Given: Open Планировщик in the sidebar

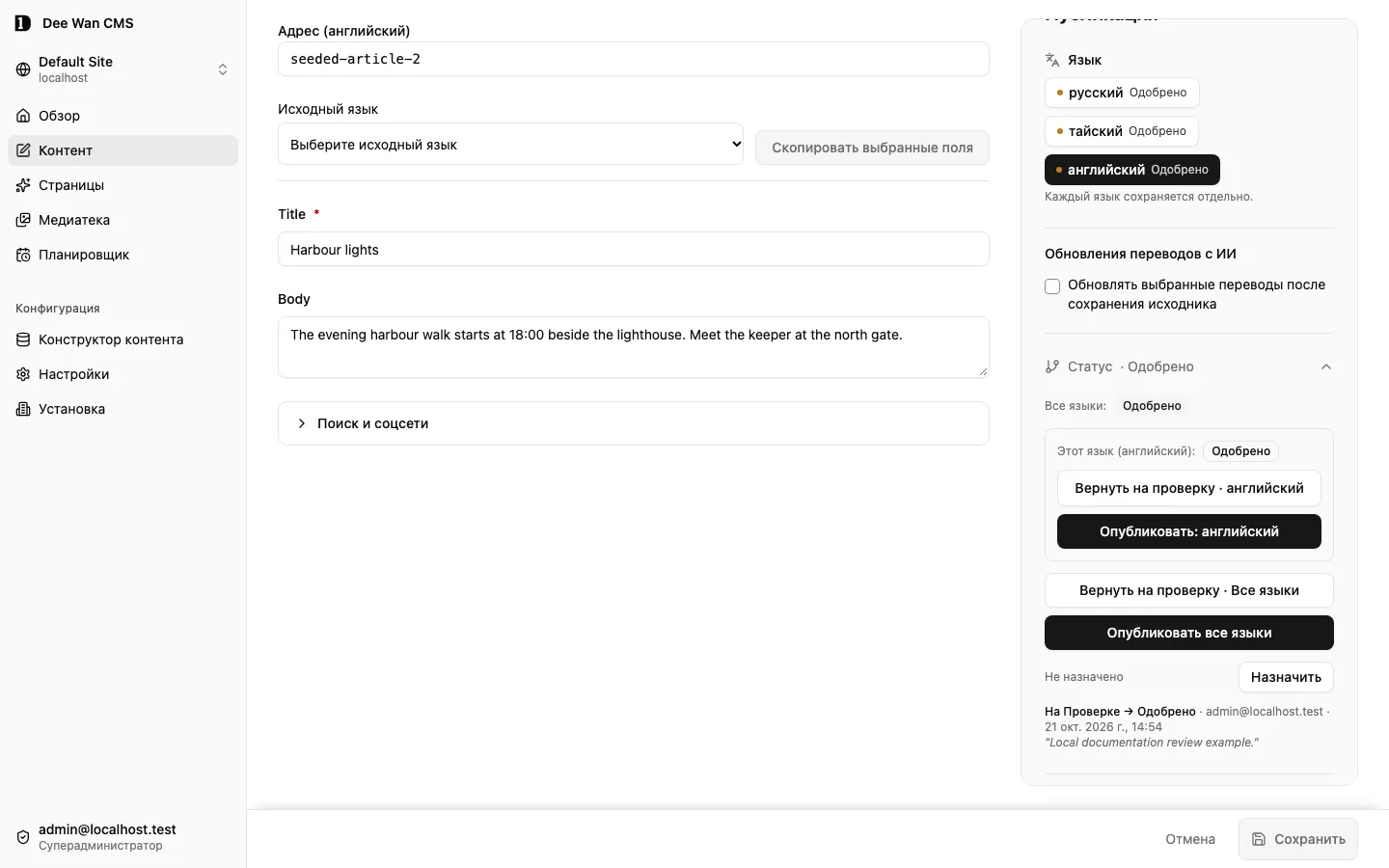Looking at the screenshot, I should click(x=123, y=255).
